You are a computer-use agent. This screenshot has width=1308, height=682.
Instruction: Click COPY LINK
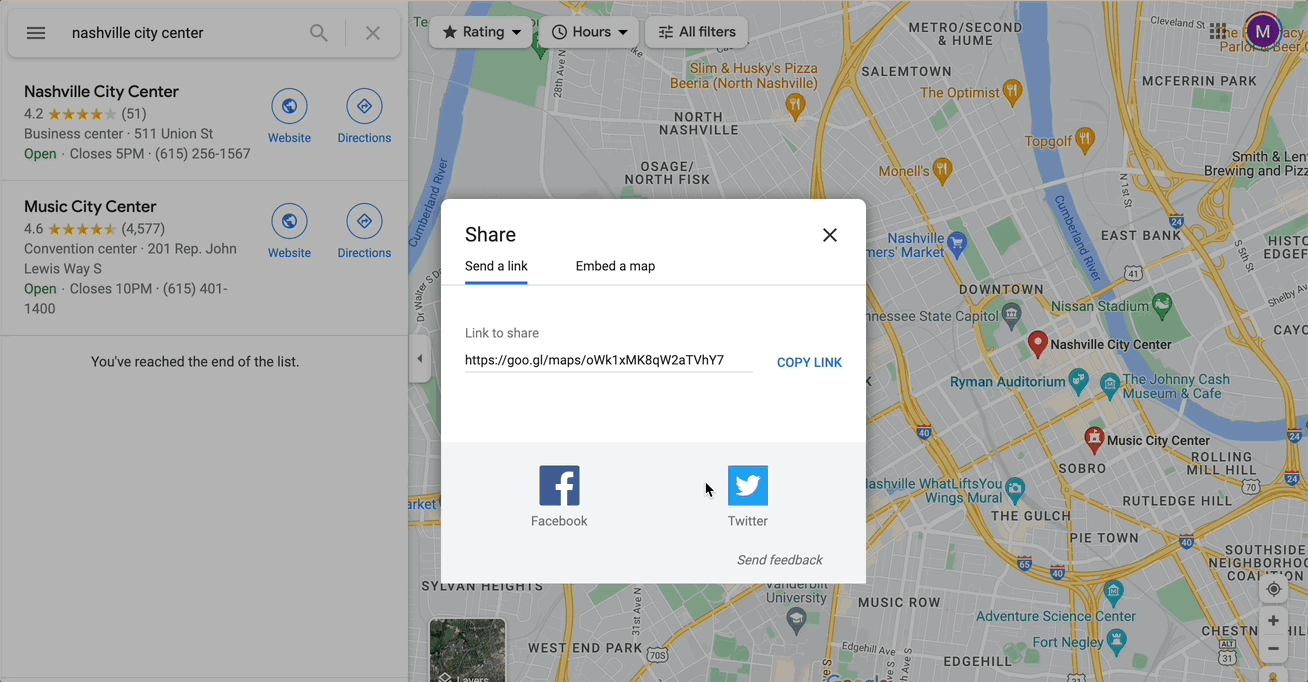click(x=810, y=362)
